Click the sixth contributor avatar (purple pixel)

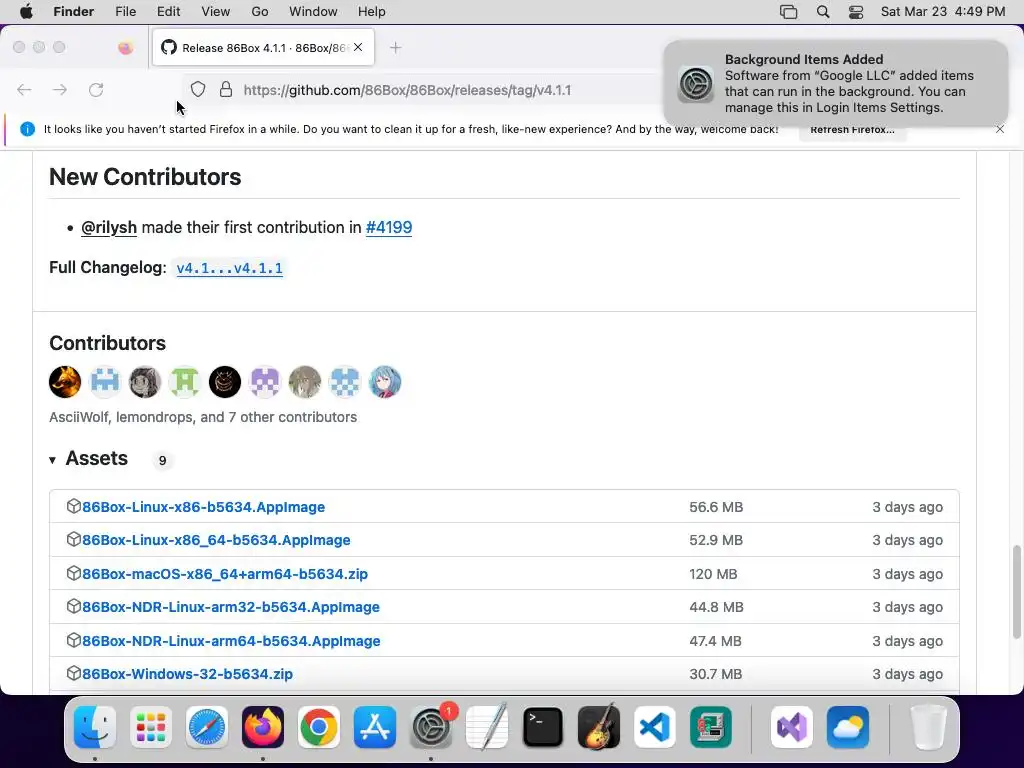[265, 382]
